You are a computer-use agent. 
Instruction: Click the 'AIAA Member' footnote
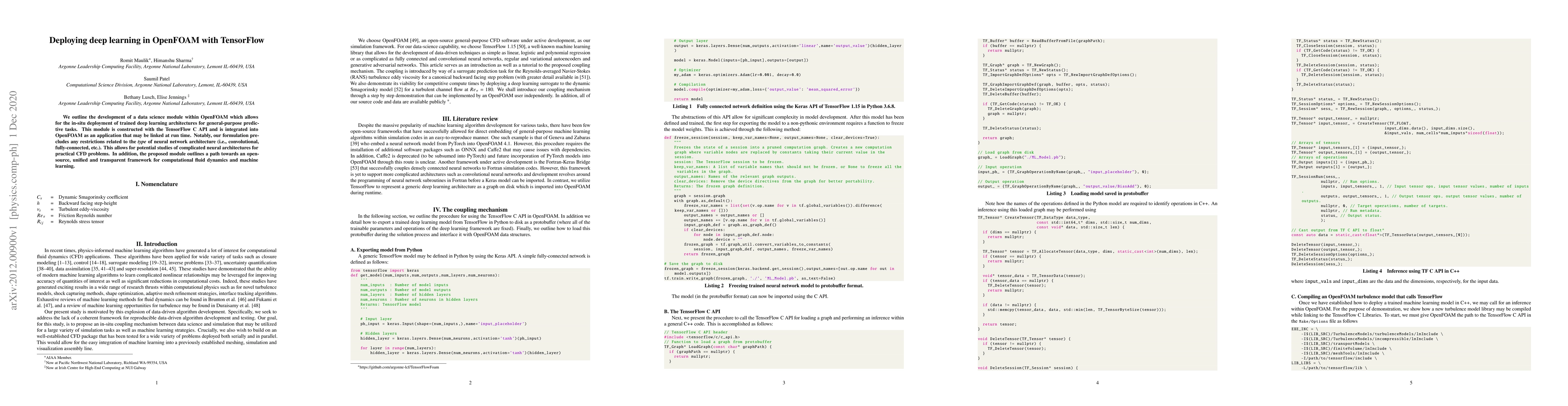59,357
